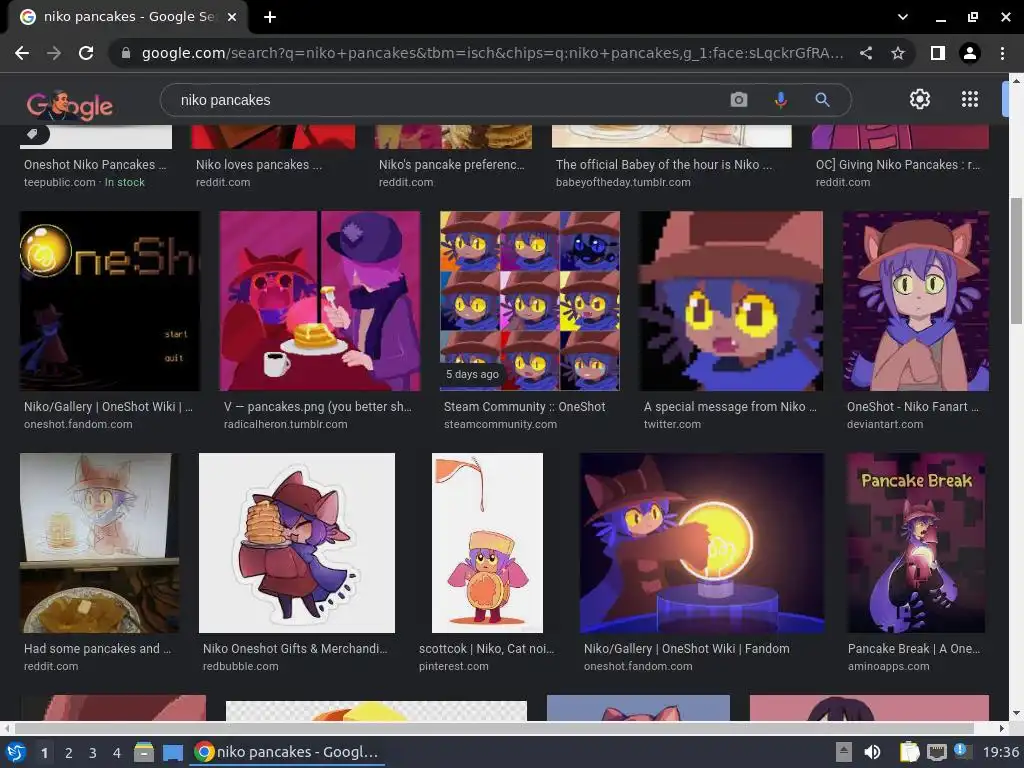
Task: Open official Babey of the hour link
Action: click(664, 165)
